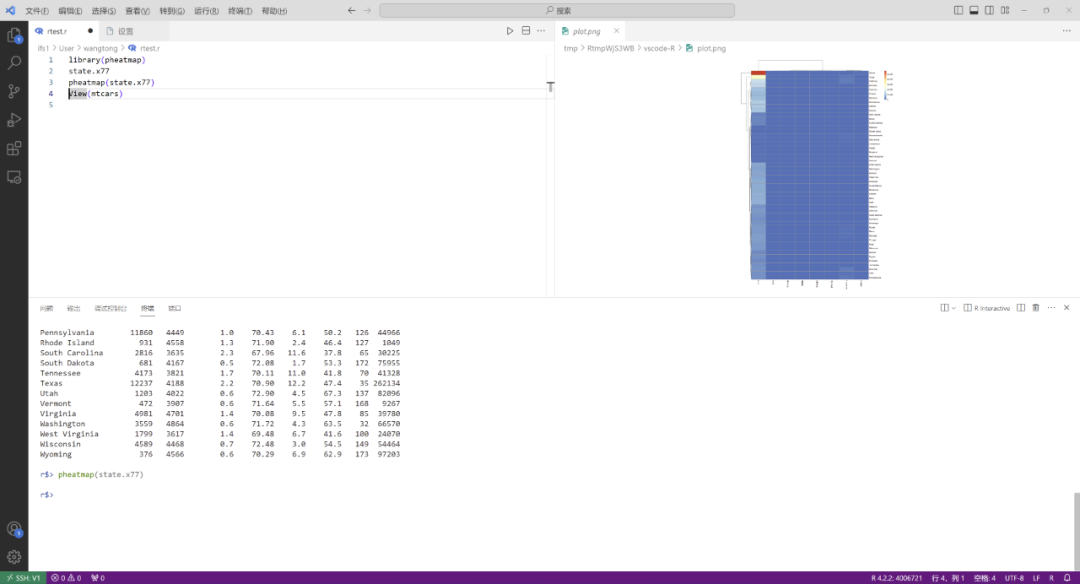Open the Accounts menu icon
The height and width of the screenshot is (584, 1080).
[x=14, y=529]
